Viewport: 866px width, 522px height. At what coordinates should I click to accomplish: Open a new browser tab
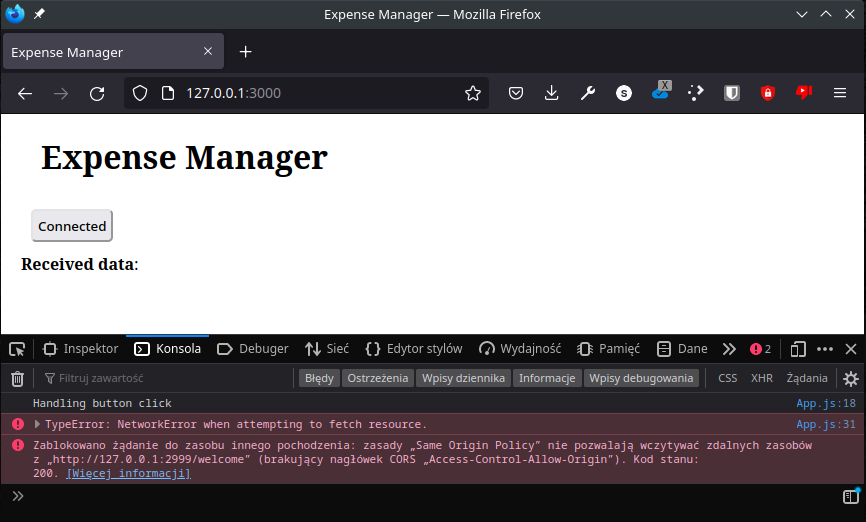pyautogui.click(x=245, y=52)
